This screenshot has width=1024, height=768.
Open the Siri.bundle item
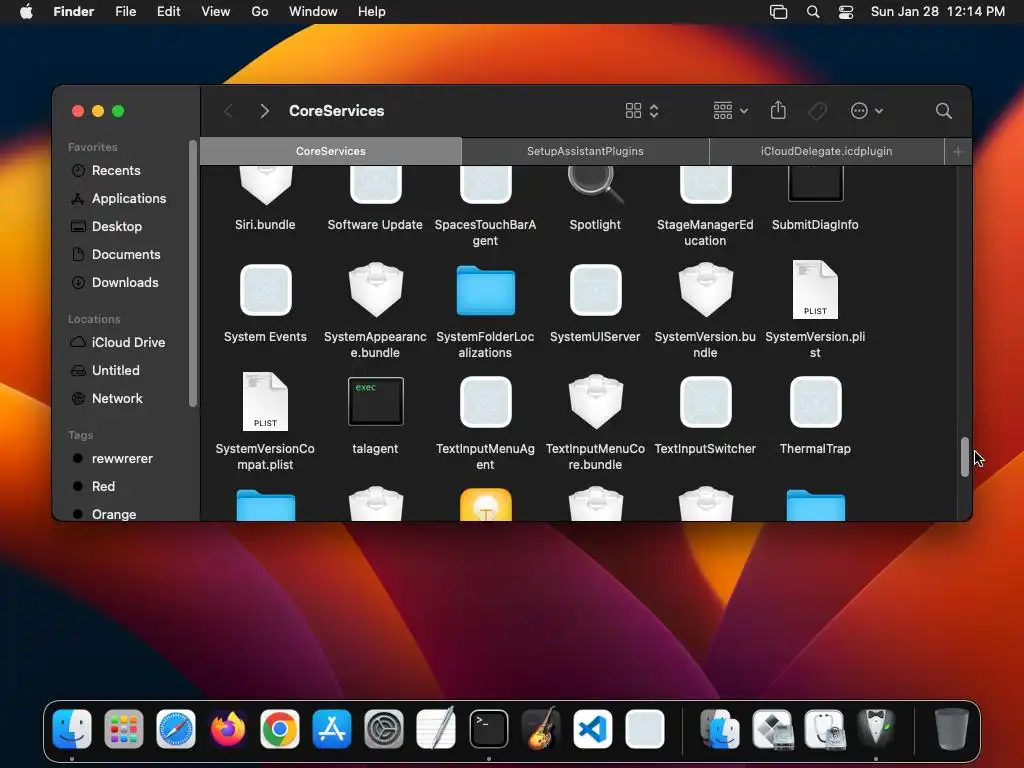[x=265, y=185]
